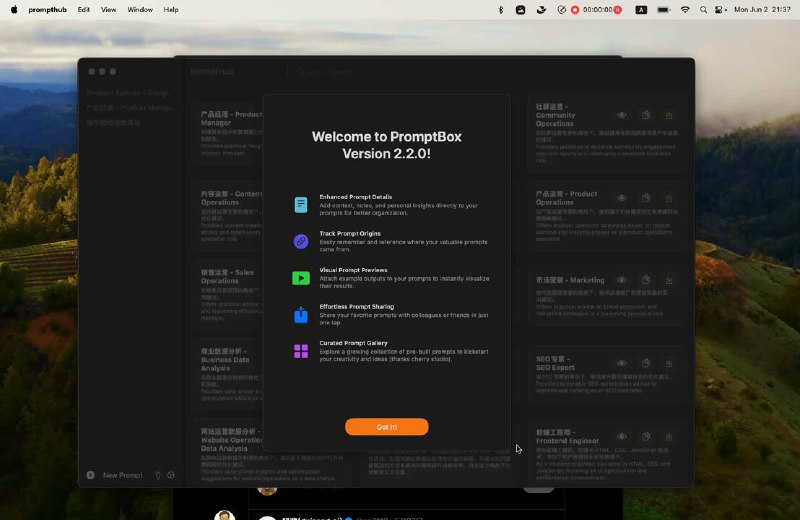This screenshot has height=520, width=800.
Task: Copy the SEO Expert prompt via copy icon
Action: point(646,363)
